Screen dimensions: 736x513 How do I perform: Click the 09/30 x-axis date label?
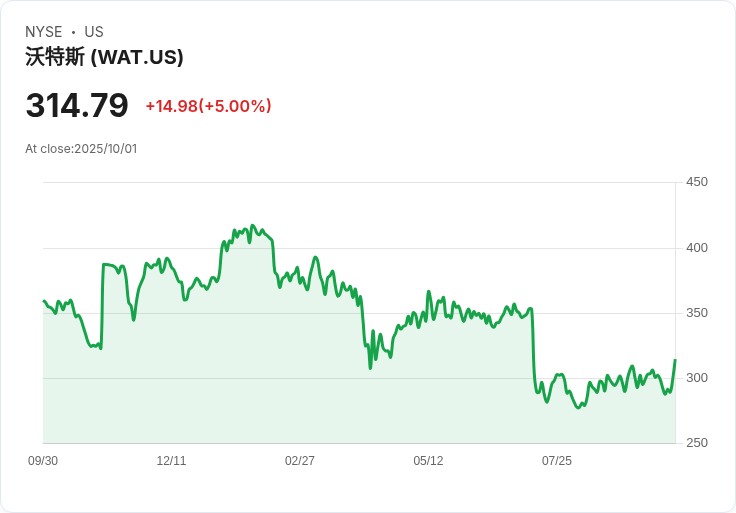43,461
